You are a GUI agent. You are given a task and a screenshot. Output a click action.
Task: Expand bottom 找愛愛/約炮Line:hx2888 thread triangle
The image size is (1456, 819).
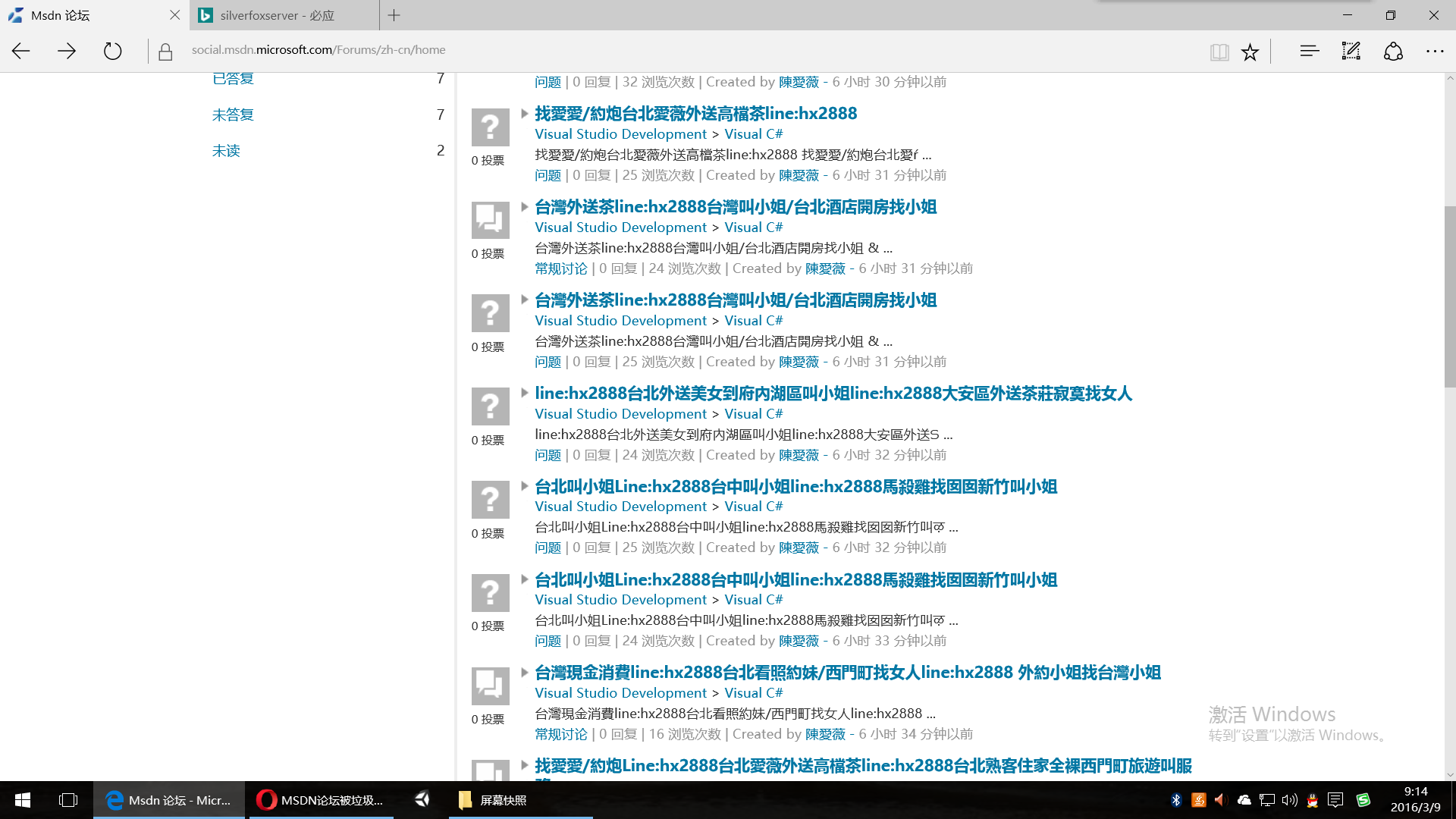524,765
